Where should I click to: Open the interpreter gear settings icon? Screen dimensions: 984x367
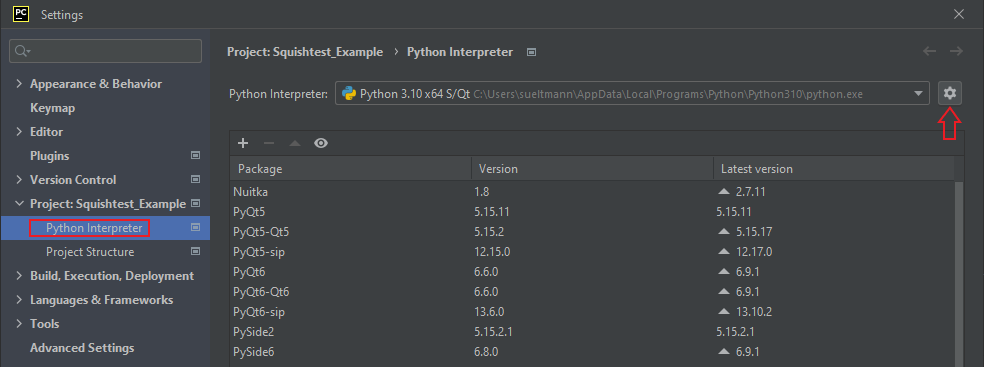point(949,94)
